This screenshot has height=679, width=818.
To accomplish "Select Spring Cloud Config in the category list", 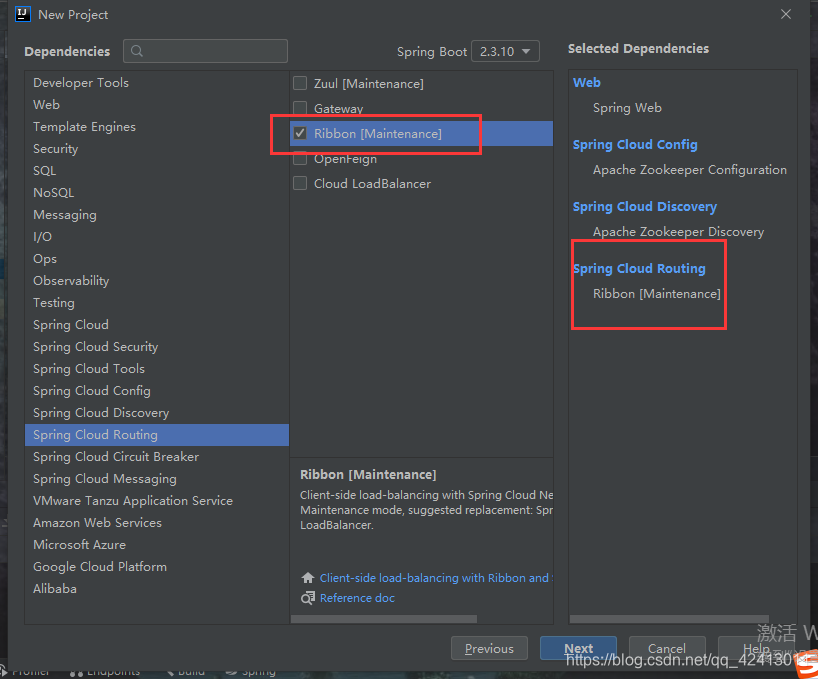I will click(x=157, y=391).
